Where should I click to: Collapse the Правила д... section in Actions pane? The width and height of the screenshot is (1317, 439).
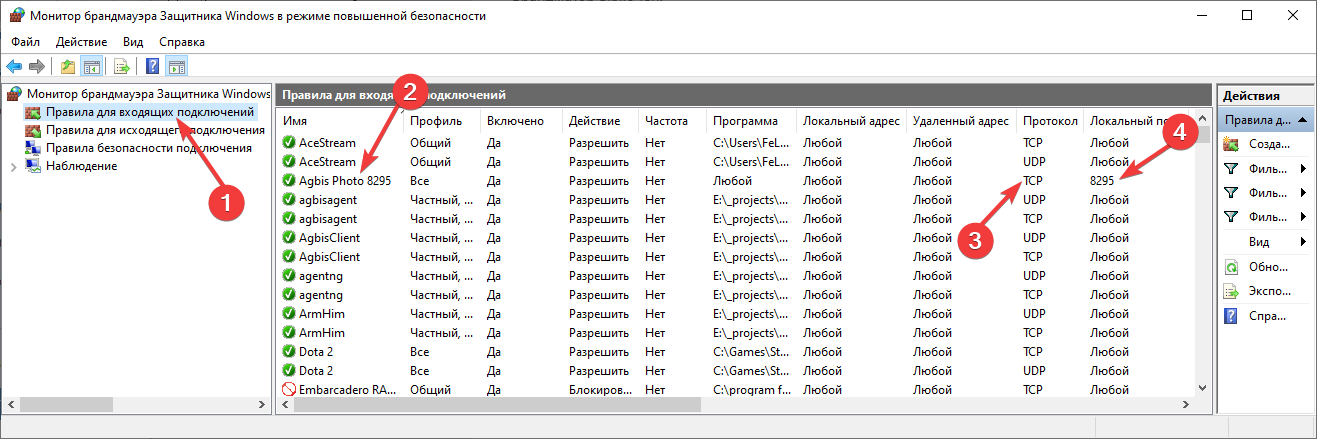pyautogui.click(x=1304, y=120)
